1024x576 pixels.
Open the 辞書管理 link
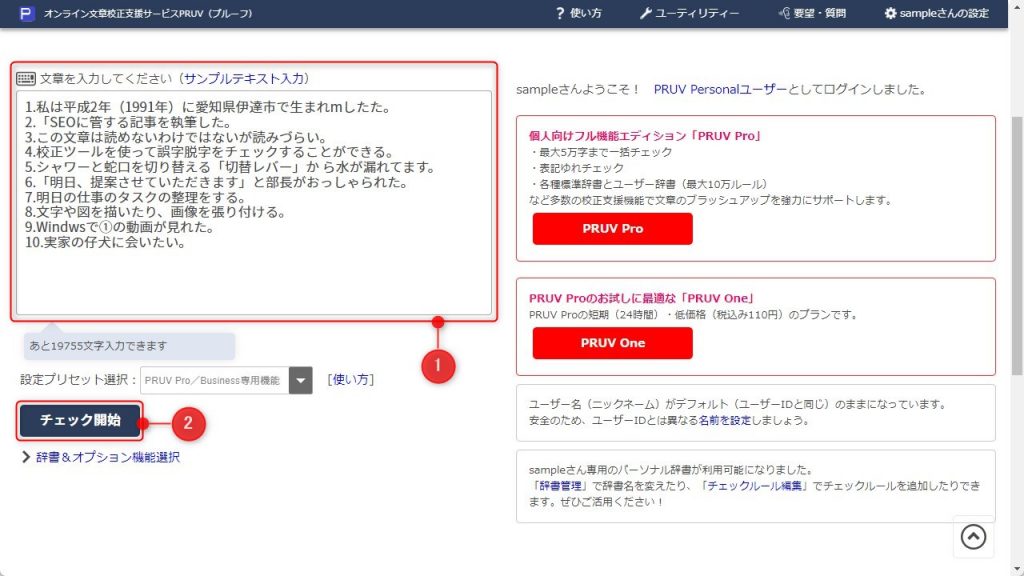coord(560,486)
